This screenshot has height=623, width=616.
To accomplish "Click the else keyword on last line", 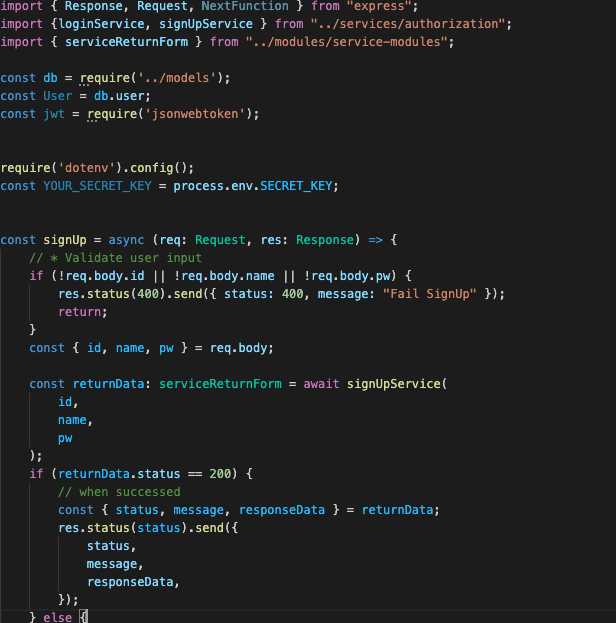I will [58, 617].
